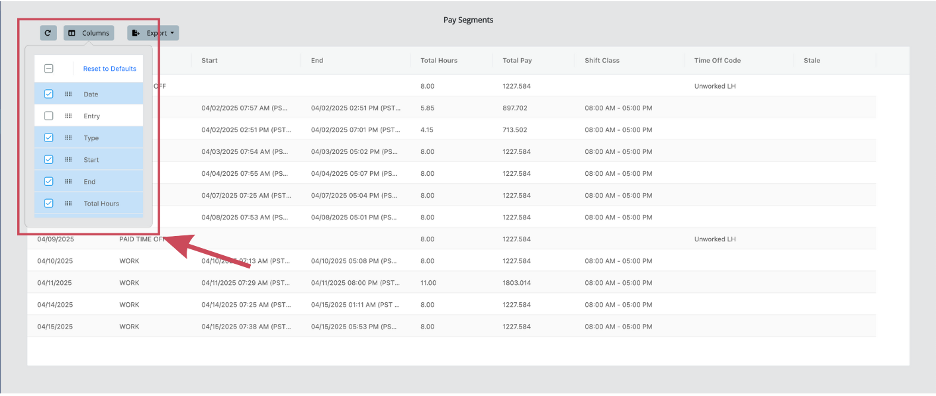The image size is (936, 396).
Task: Click the refresh icon button
Action: tap(48, 33)
